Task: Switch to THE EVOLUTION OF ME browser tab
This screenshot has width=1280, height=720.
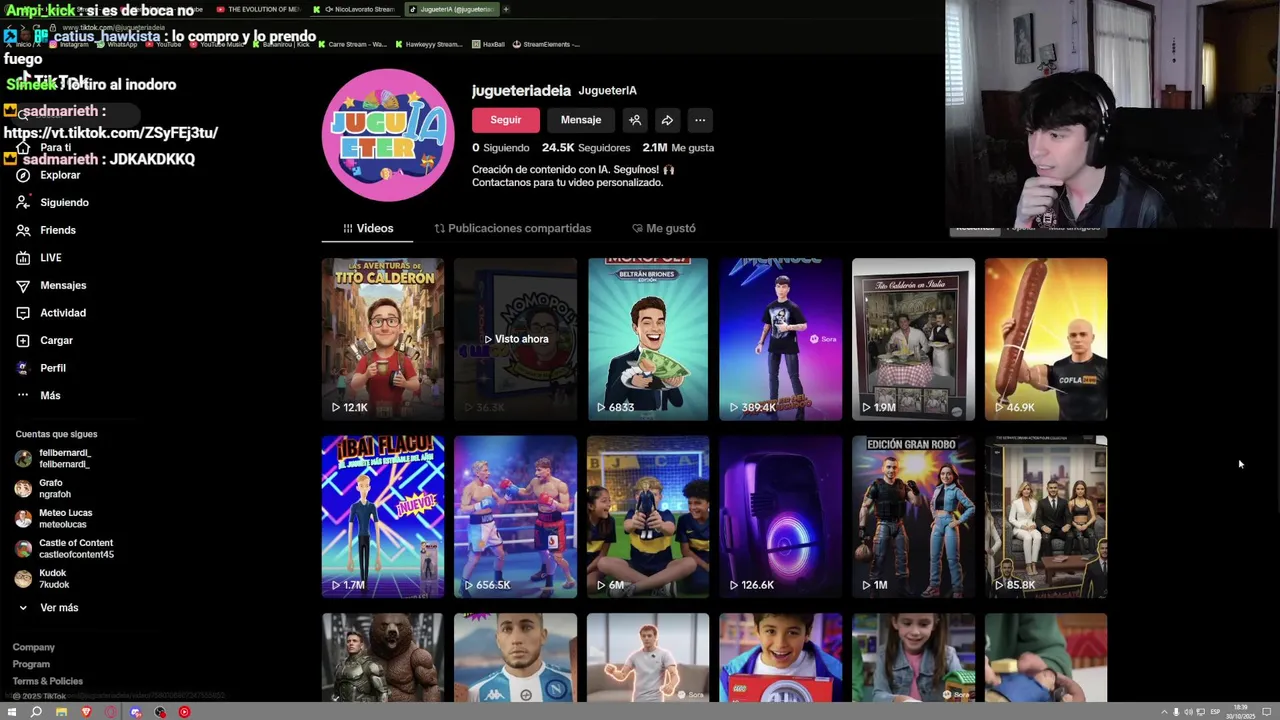Action: pos(258,9)
